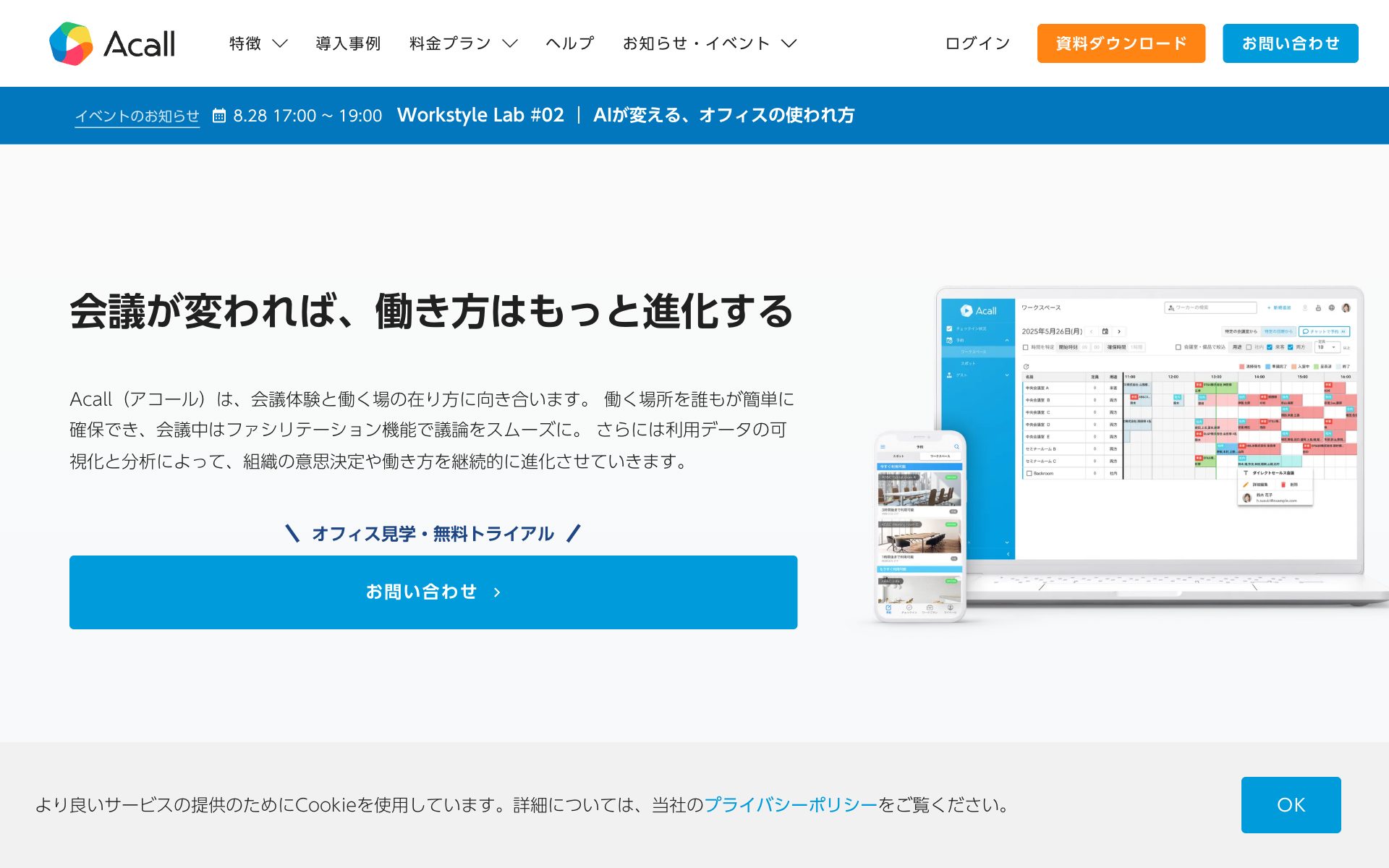Open the ヘルプ menu item
The width and height of the screenshot is (1389, 868).
coord(570,43)
